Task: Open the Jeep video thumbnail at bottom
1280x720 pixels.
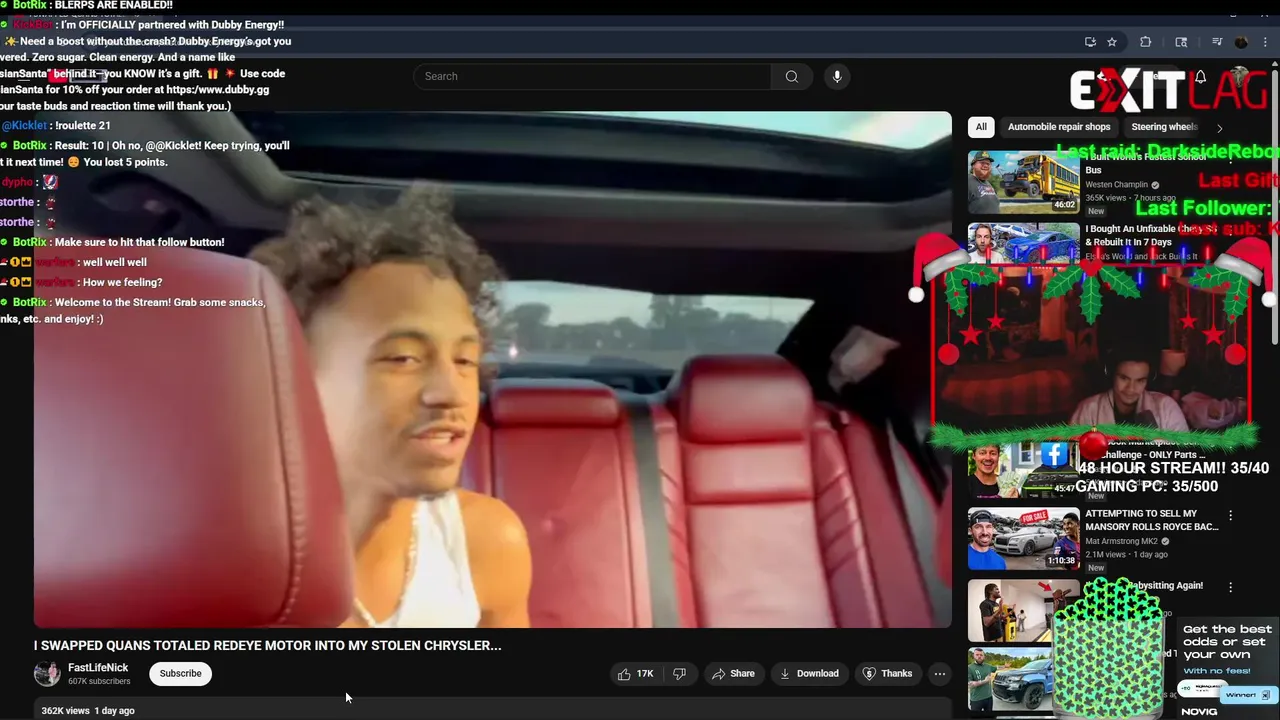Action: 1012,678
